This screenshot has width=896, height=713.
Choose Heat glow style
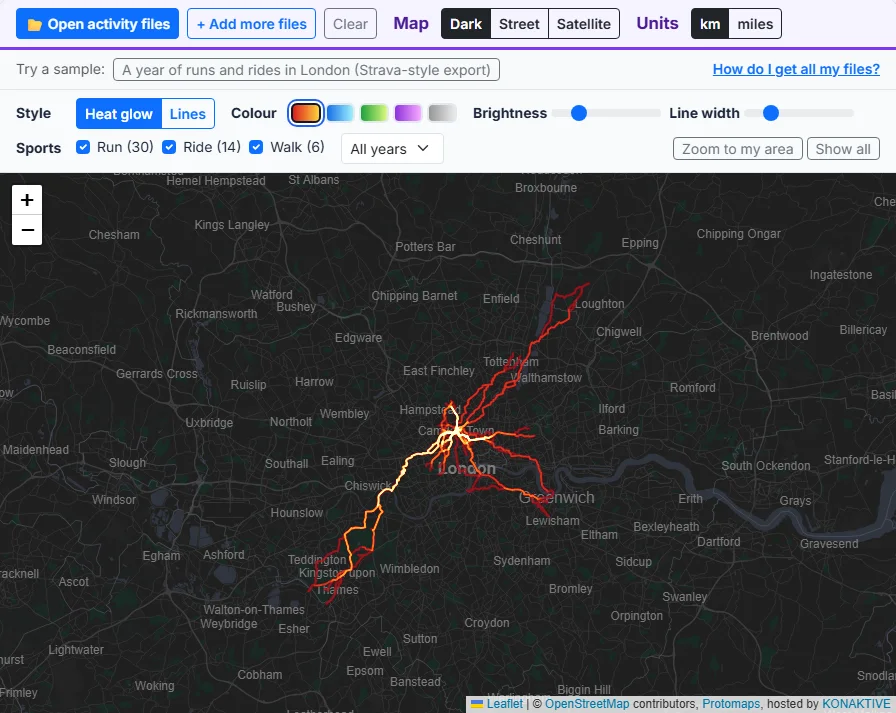pyautogui.click(x=119, y=114)
